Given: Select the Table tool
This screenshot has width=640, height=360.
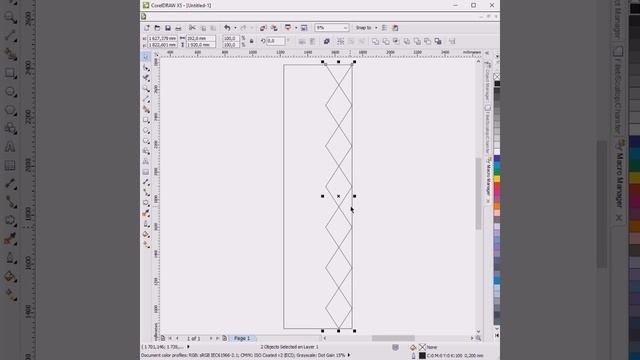Looking at the screenshot, I should point(146,172).
